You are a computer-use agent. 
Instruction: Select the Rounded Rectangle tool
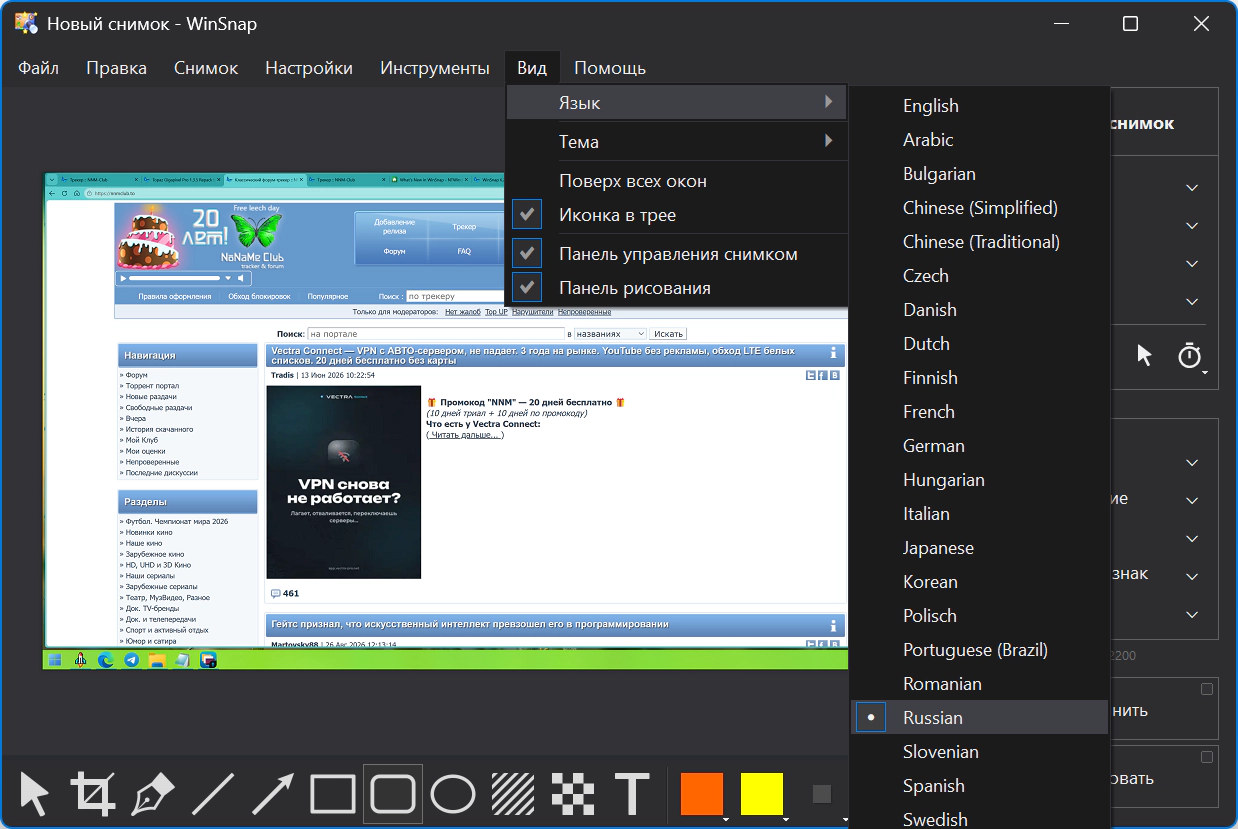click(x=393, y=794)
